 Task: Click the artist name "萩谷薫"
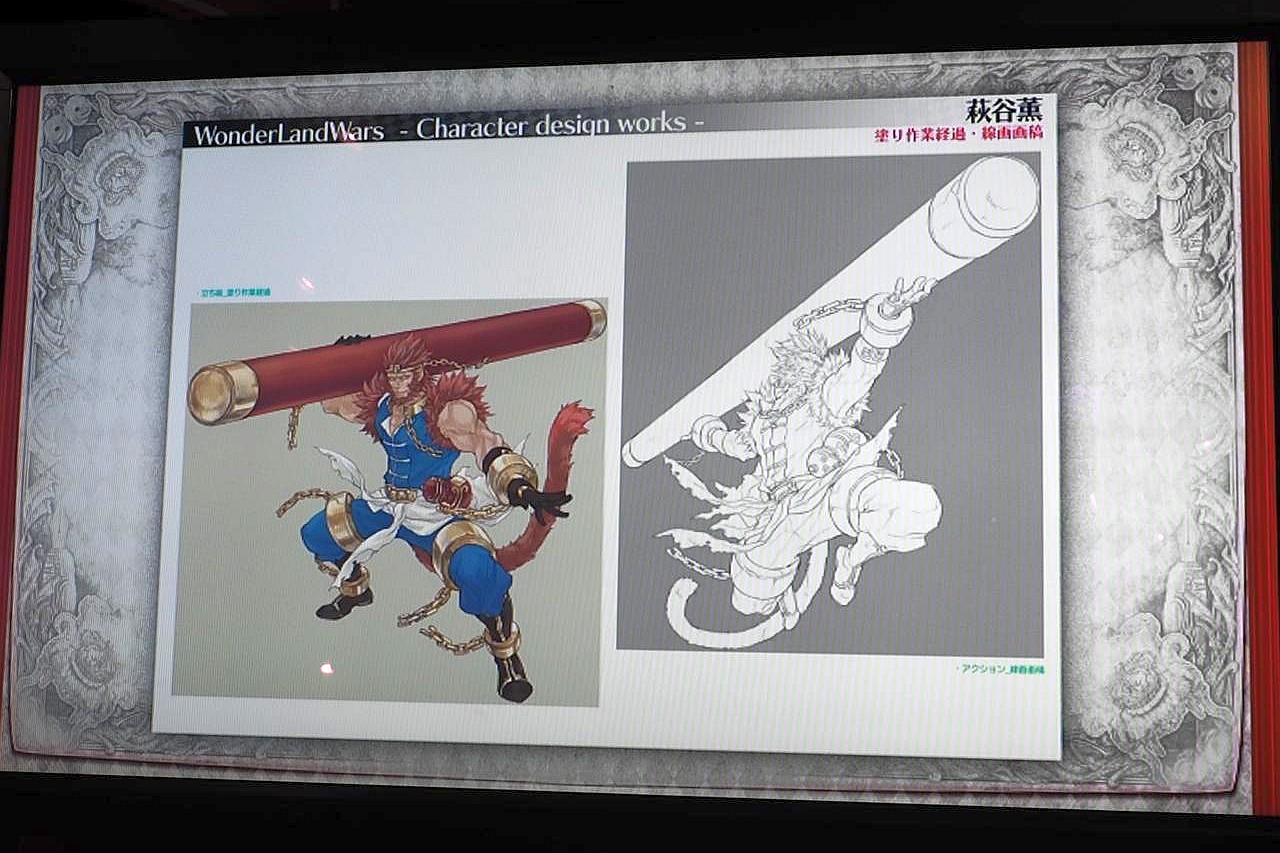click(x=1003, y=109)
